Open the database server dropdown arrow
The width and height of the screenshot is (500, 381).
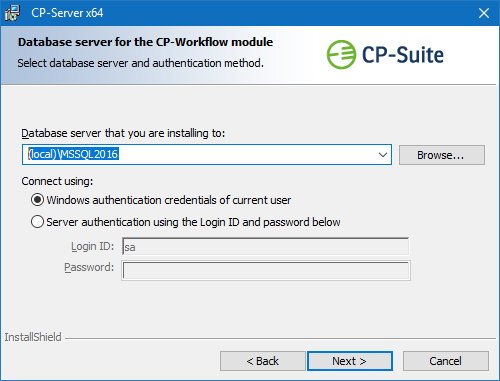tap(383, 155)
